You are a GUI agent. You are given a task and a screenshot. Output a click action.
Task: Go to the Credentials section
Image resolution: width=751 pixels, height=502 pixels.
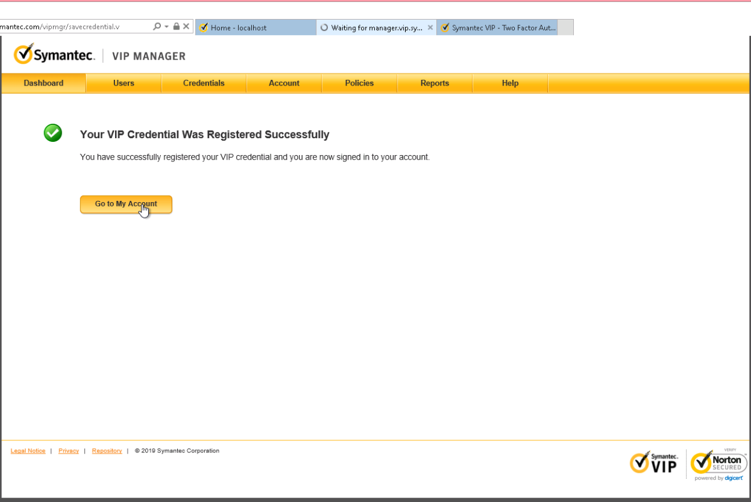coord(203,83)
